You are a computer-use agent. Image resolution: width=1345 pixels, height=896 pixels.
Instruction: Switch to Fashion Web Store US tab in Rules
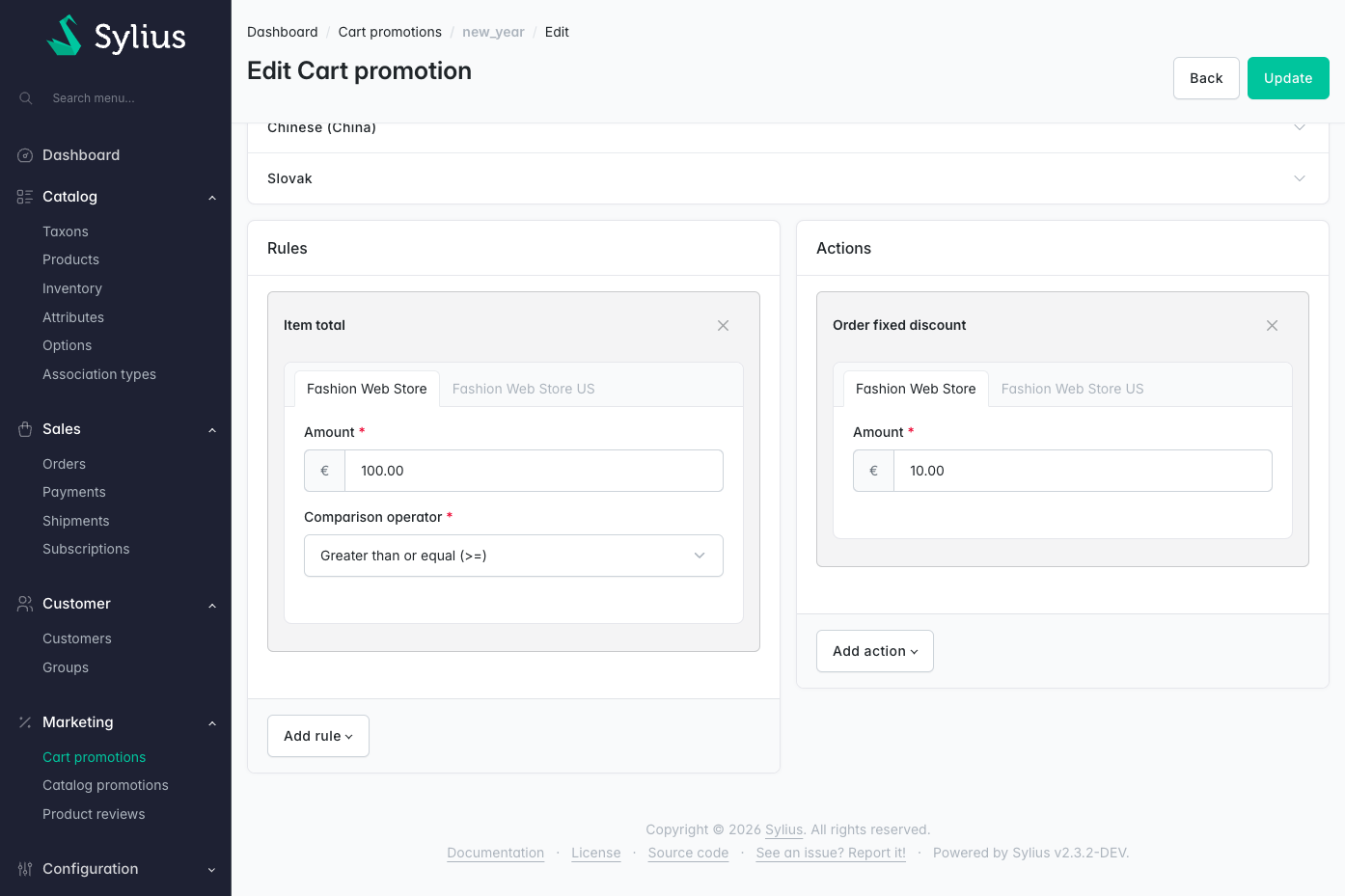pyautogui.click(x=523, y=389)
